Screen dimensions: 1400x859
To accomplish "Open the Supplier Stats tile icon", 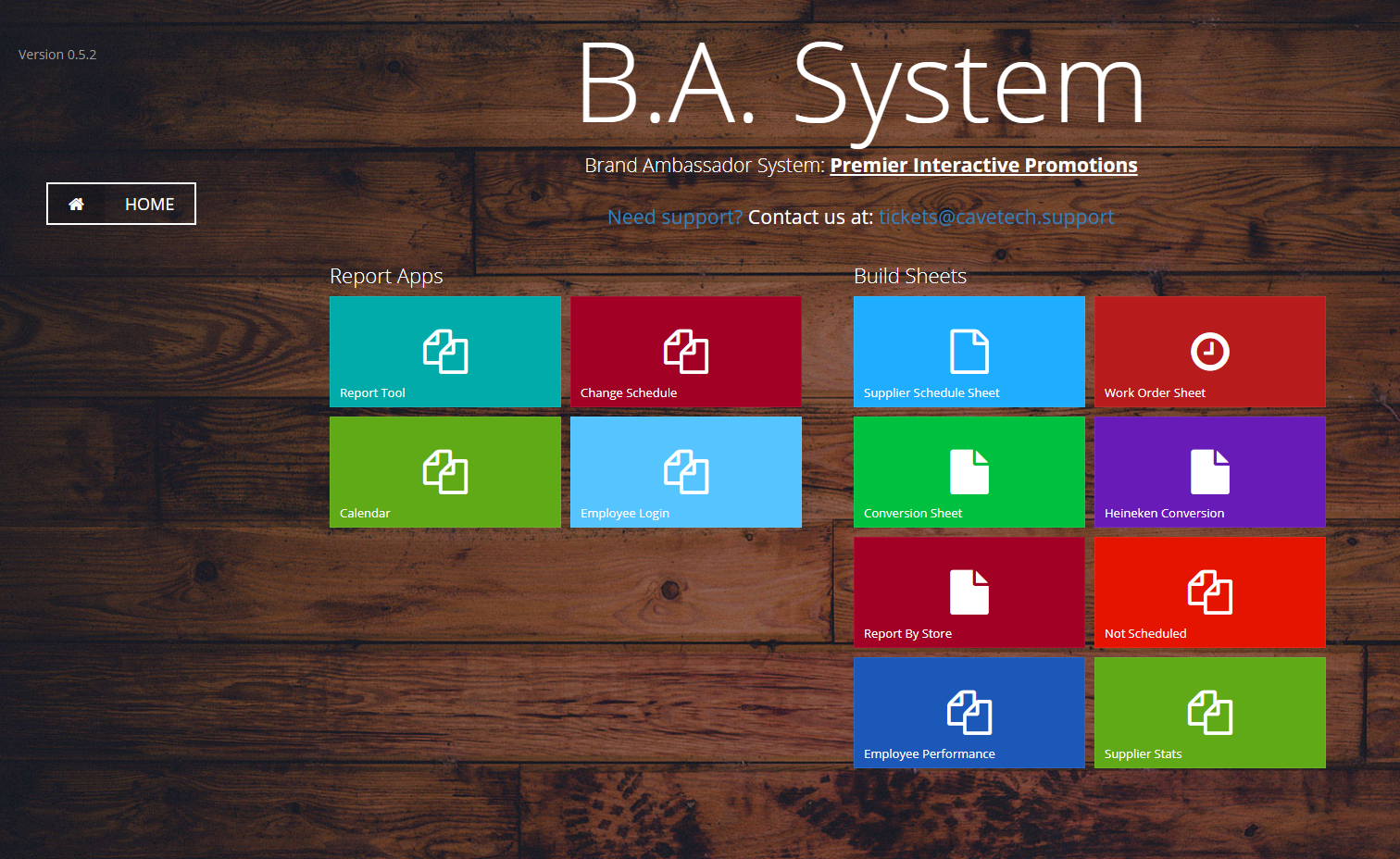I will [1209, 713].
